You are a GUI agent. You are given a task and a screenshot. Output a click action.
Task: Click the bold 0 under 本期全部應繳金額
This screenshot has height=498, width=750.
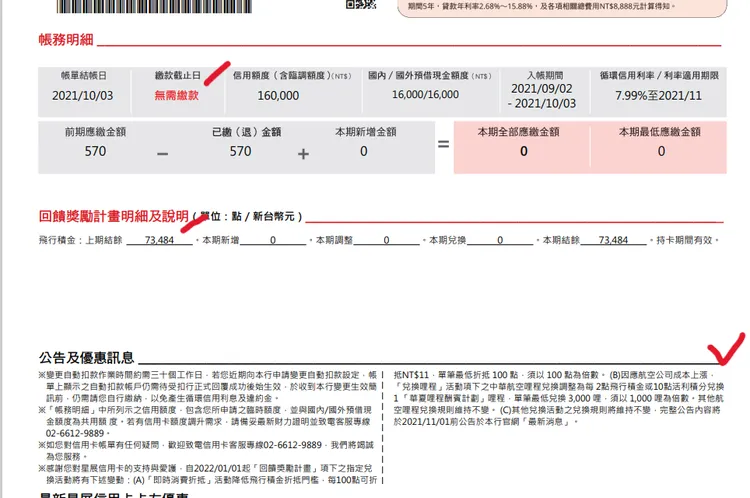click(x=524, y=151)
